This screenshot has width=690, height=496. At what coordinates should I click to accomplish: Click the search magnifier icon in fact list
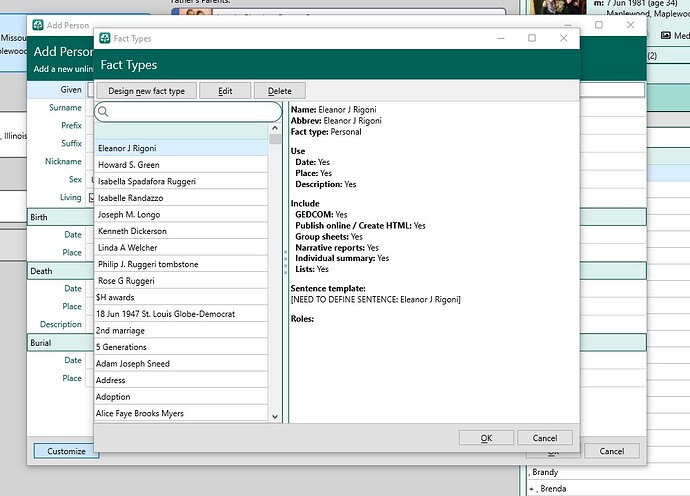(103, 112)
